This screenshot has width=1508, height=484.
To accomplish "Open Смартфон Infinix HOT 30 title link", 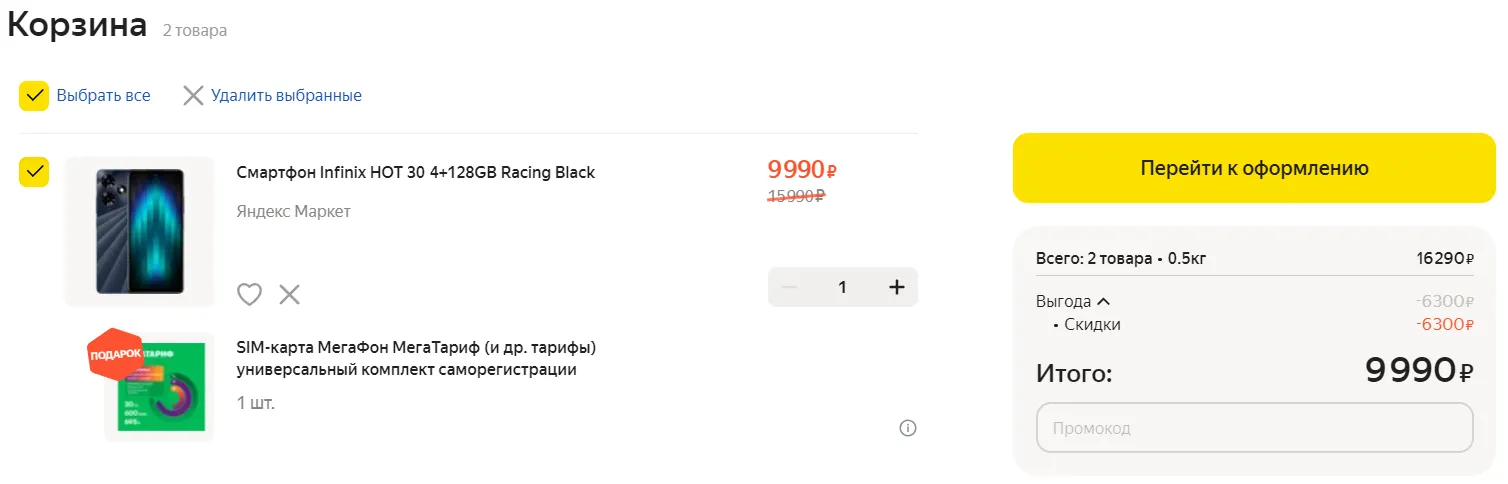I will coord(415,172).
